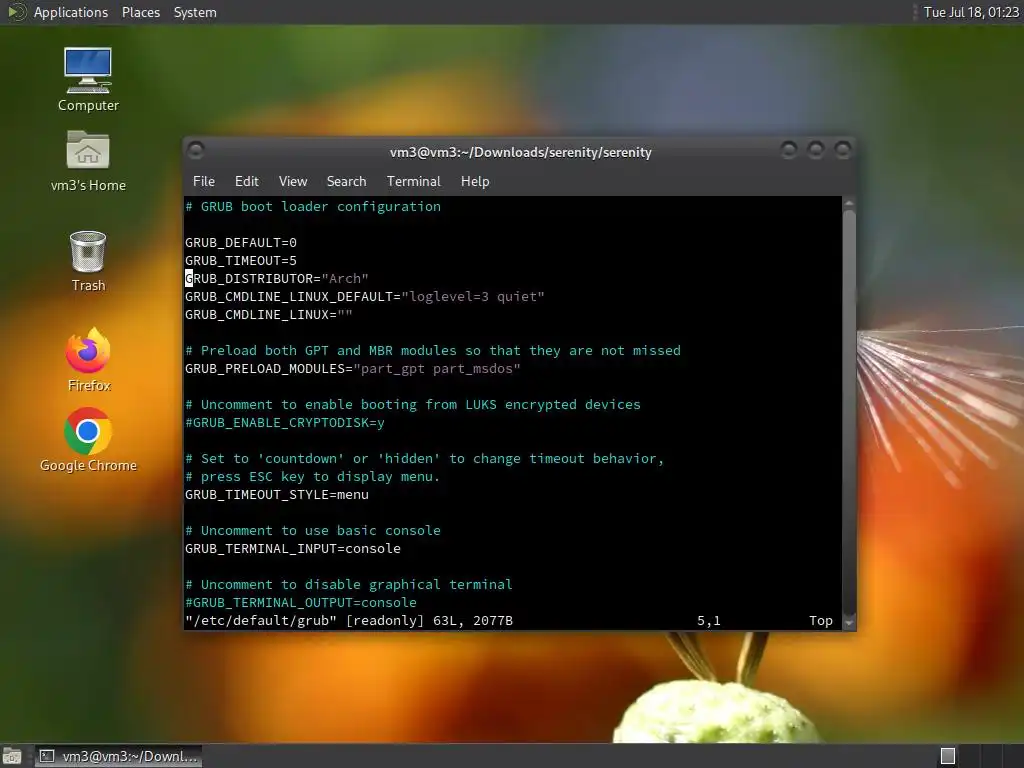Click the "Top" indicator in vim status line

click(x=821, y=620)
